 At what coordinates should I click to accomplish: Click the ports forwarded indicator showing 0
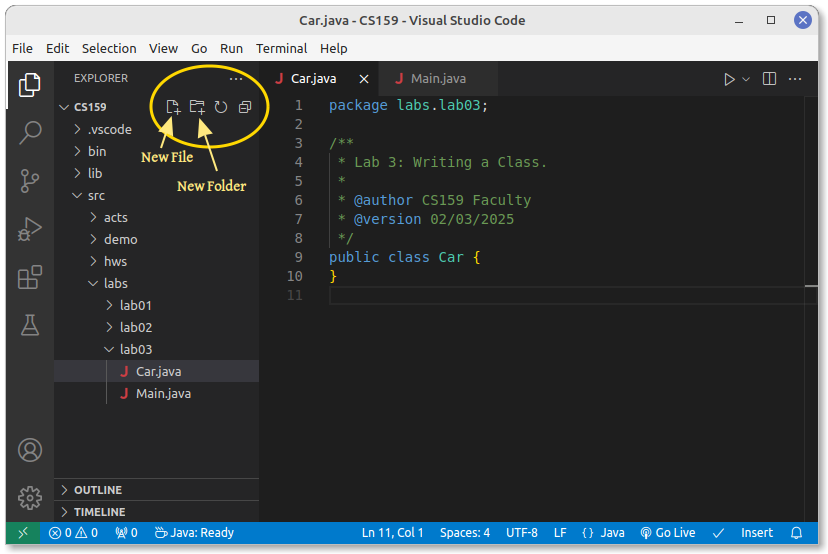(x=127, y=533)
